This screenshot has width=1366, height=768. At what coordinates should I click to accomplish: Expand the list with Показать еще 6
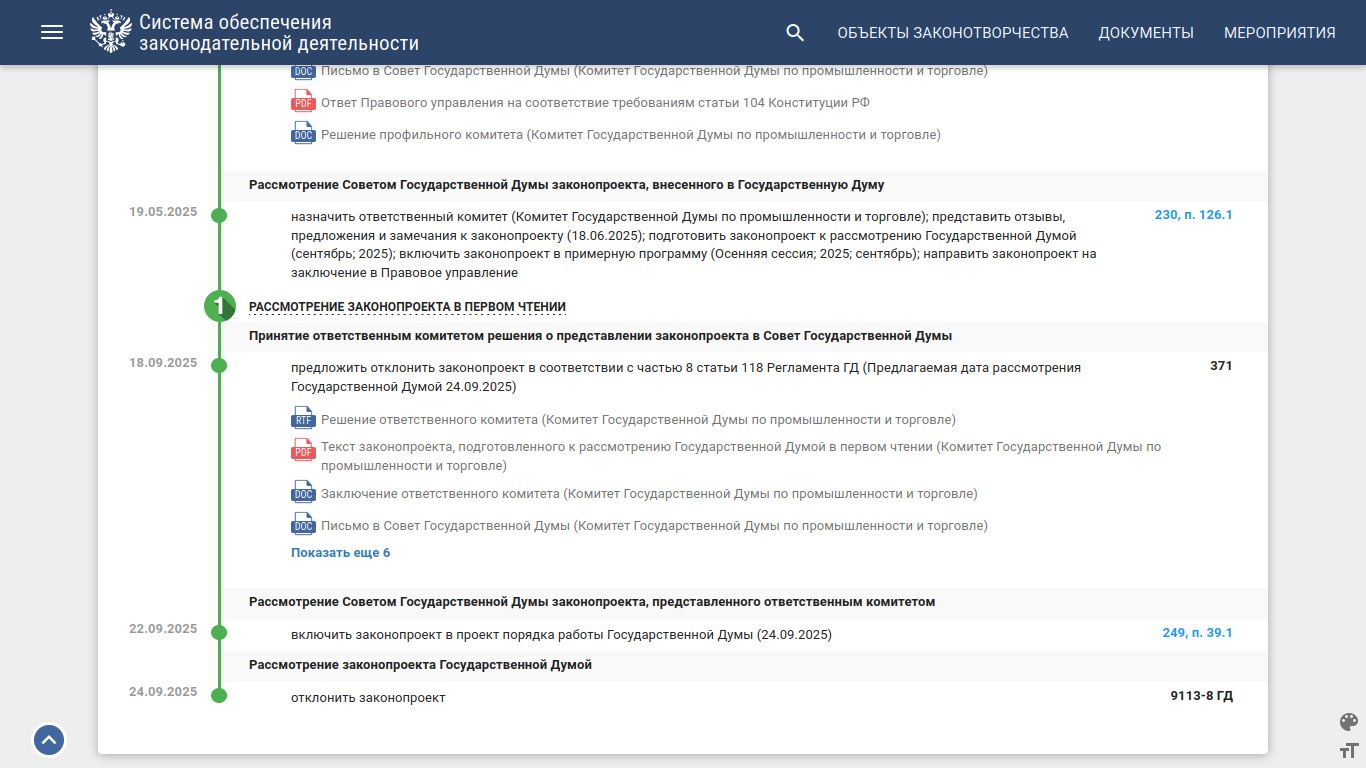(340, 553)
